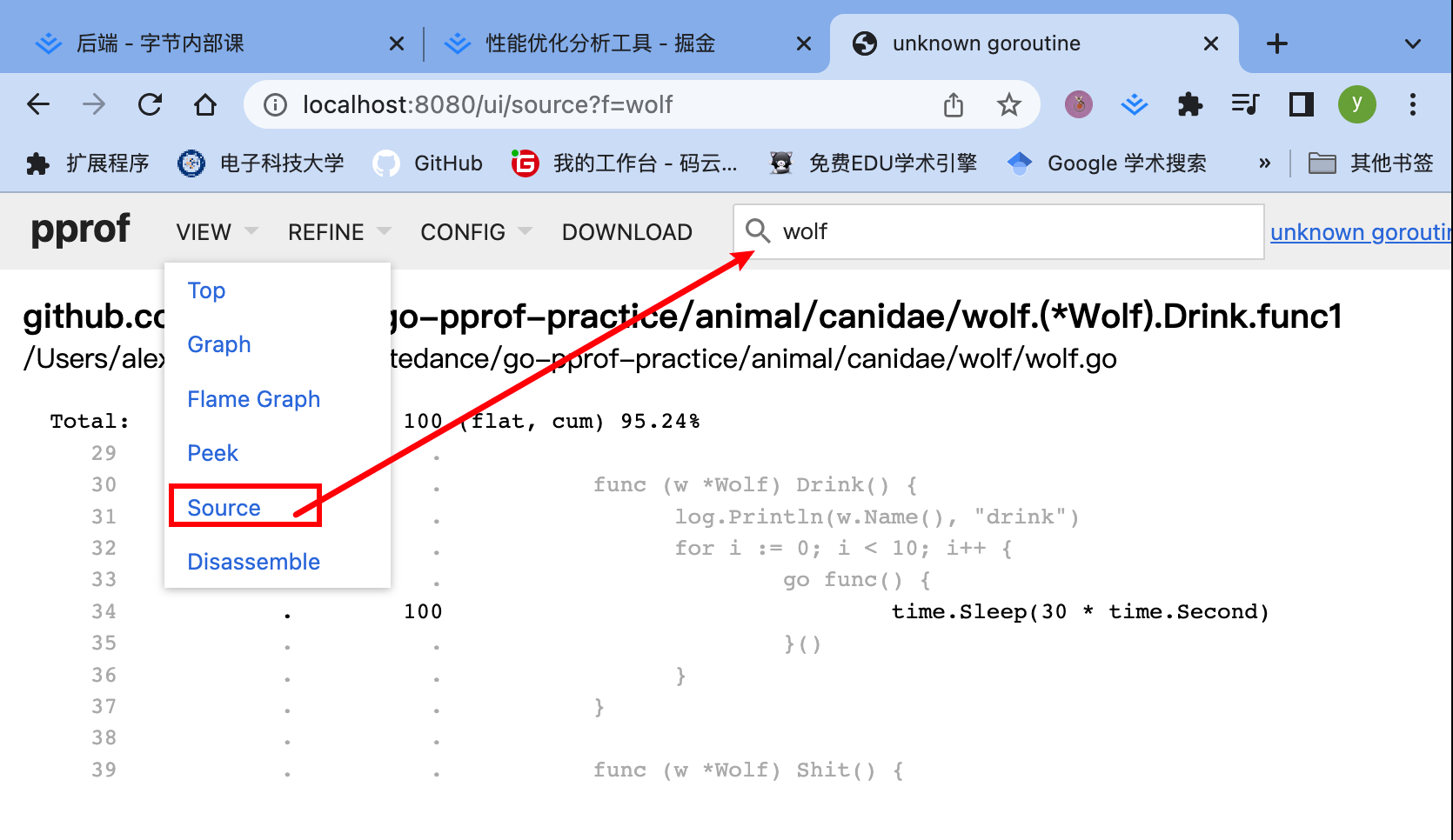This screenshot has width=1453, height=840.
Task: Open the REFINE dropdown menu
Action: coord(339,232)
